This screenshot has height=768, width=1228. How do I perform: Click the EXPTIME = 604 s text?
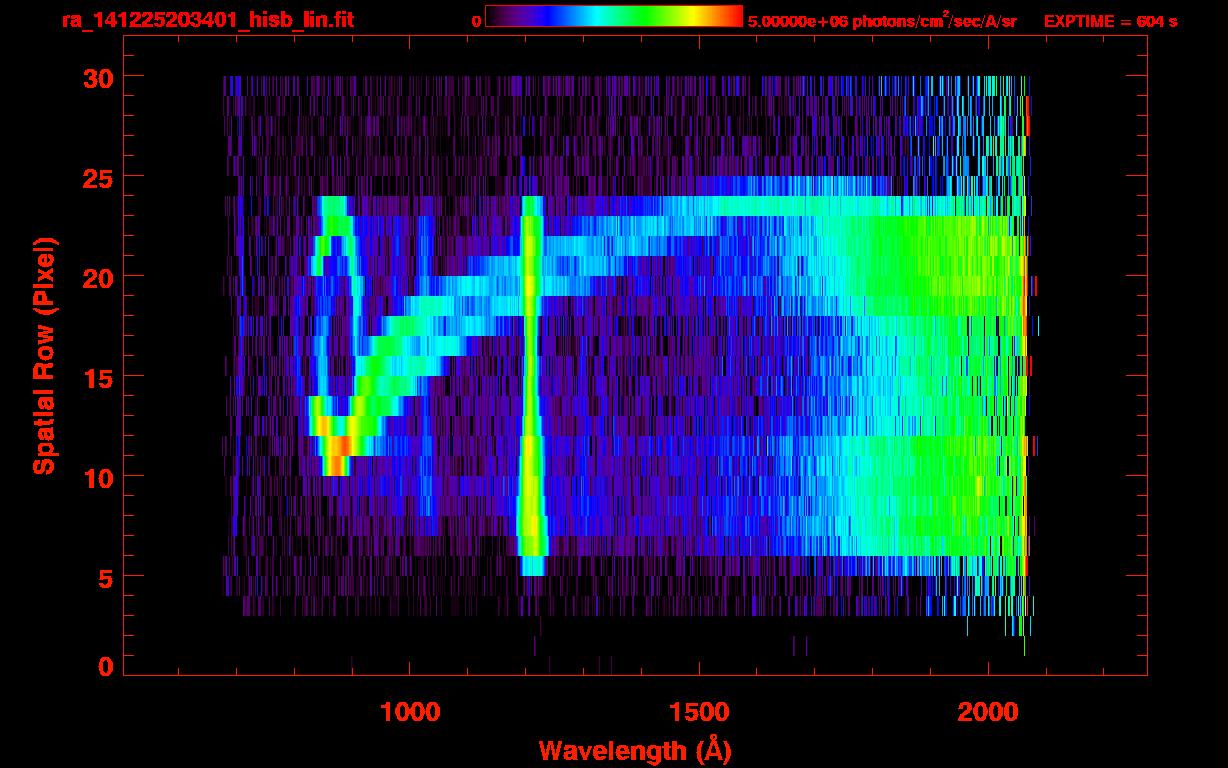tap(1110, 20)
